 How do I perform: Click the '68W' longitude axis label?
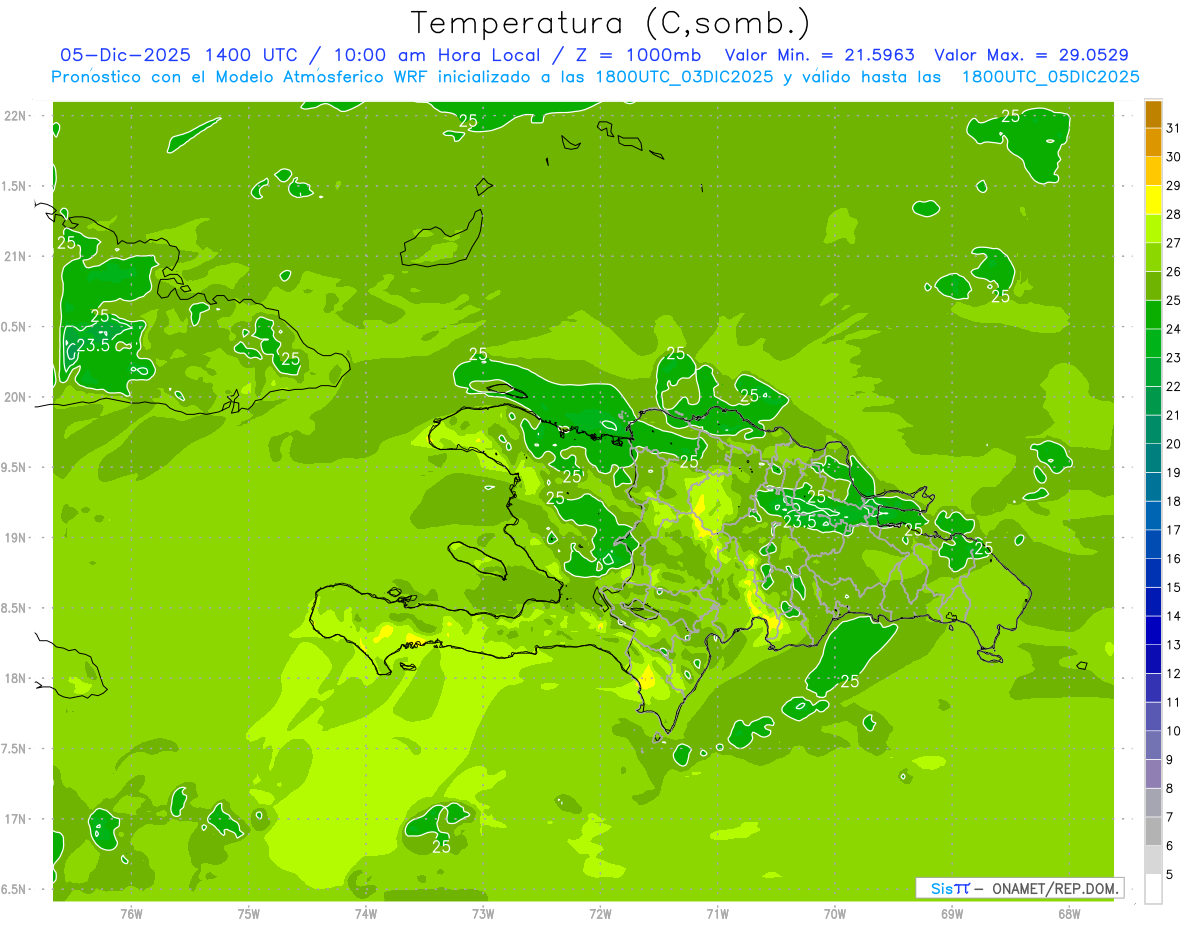pos(1068,913)
